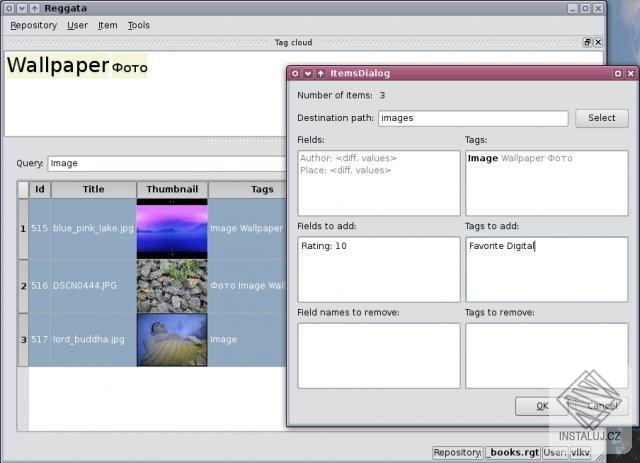Sort table by Id column header
Viewport: 640px width, 463px height.
click(40, 189)
